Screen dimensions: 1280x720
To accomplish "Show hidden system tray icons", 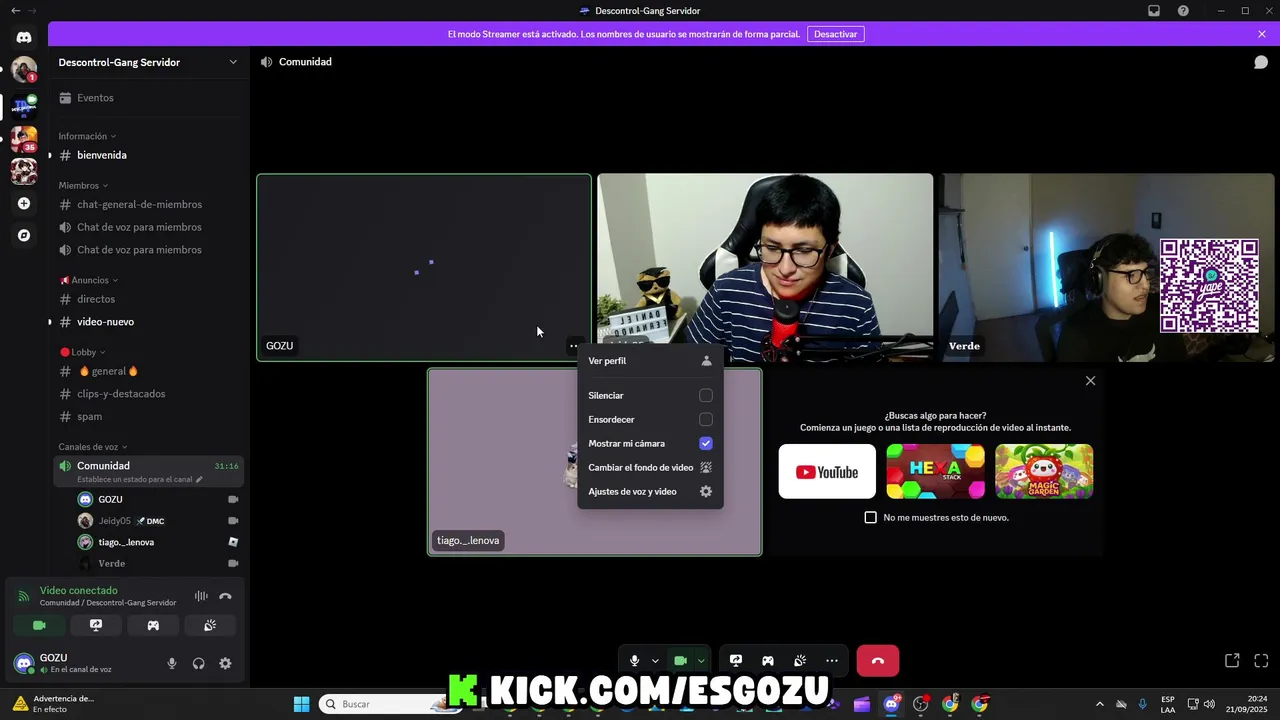I will point(1100,704).
